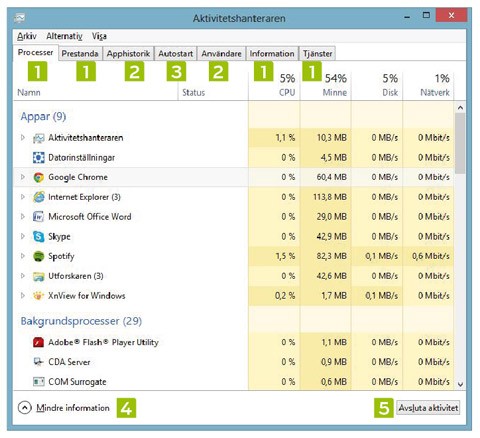Click Microsoft Office Word's 29,0 MB value
Image resolution: width=480 pixels, height=438 pixels.
click(x=332, y=217)
